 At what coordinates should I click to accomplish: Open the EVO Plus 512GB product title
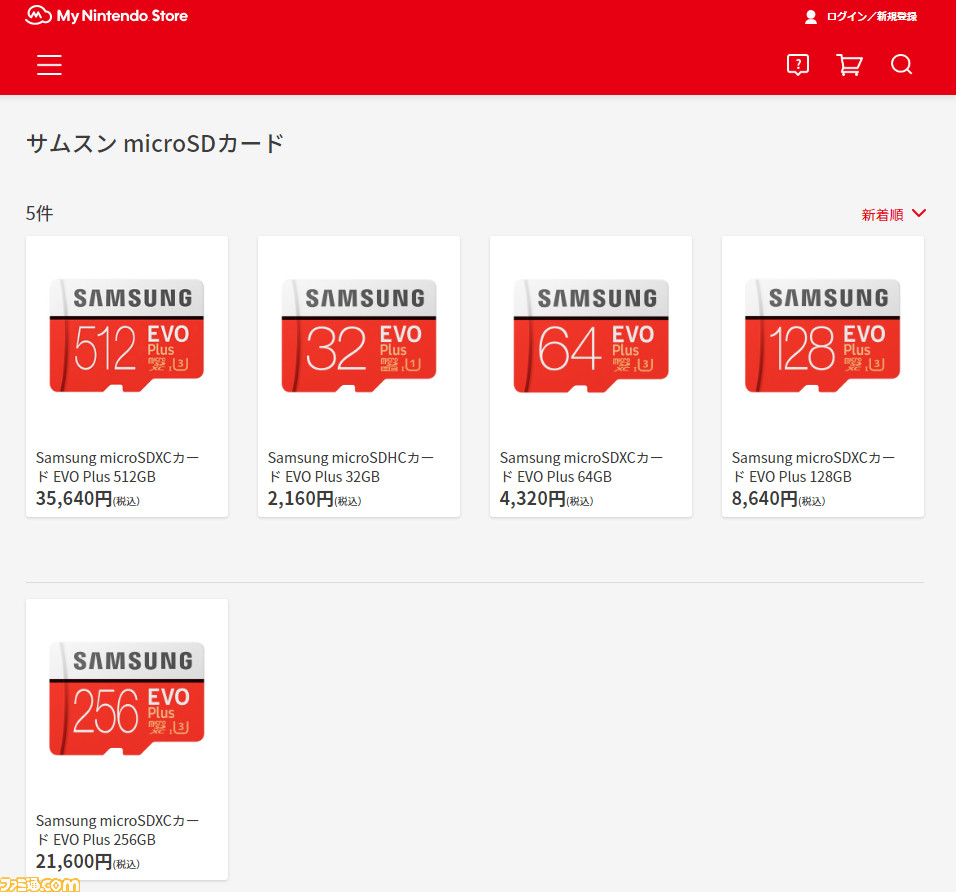pos(117,467)
